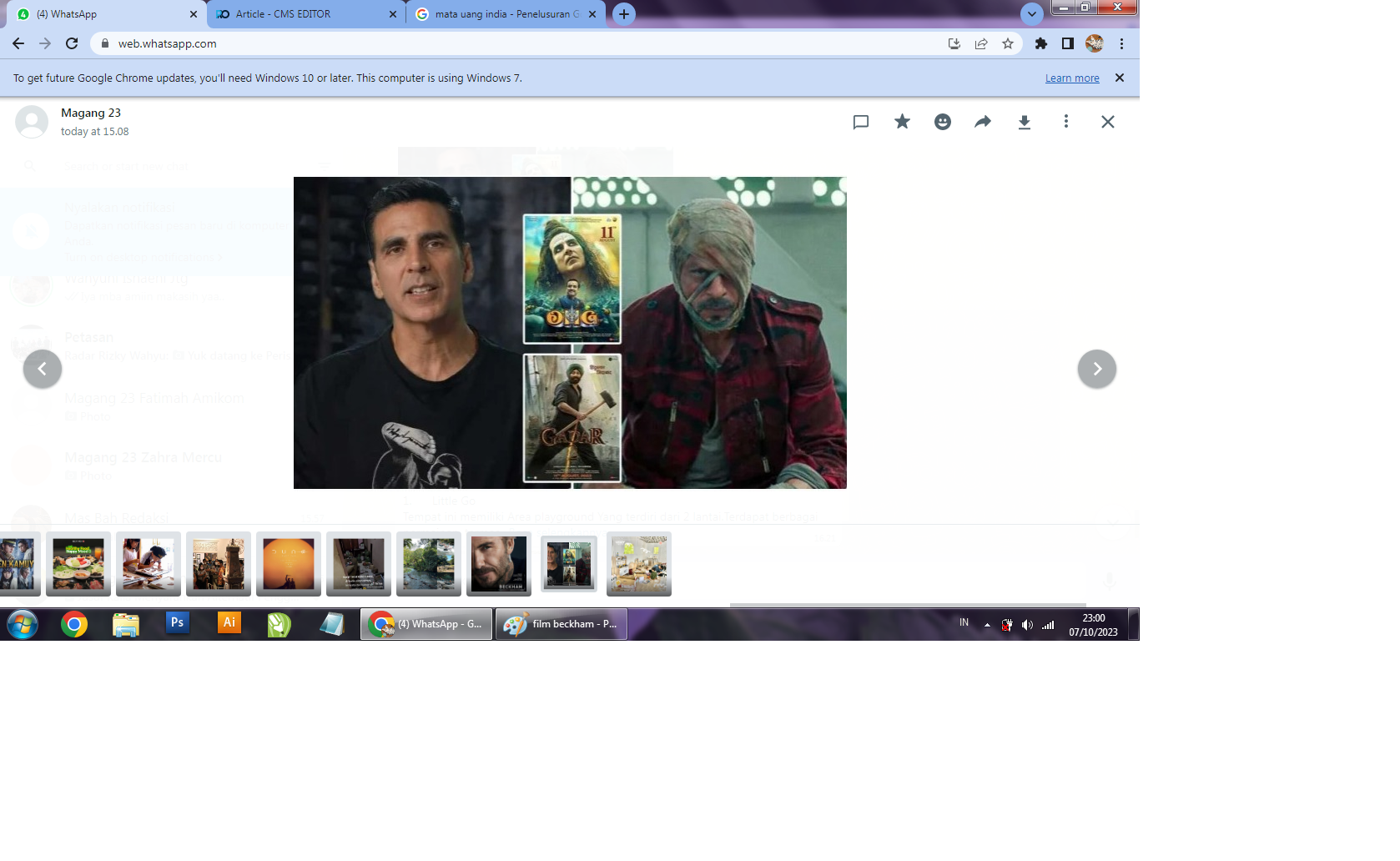Forward the image using arrow icon
1400x861 pixels.
[983, 122]
